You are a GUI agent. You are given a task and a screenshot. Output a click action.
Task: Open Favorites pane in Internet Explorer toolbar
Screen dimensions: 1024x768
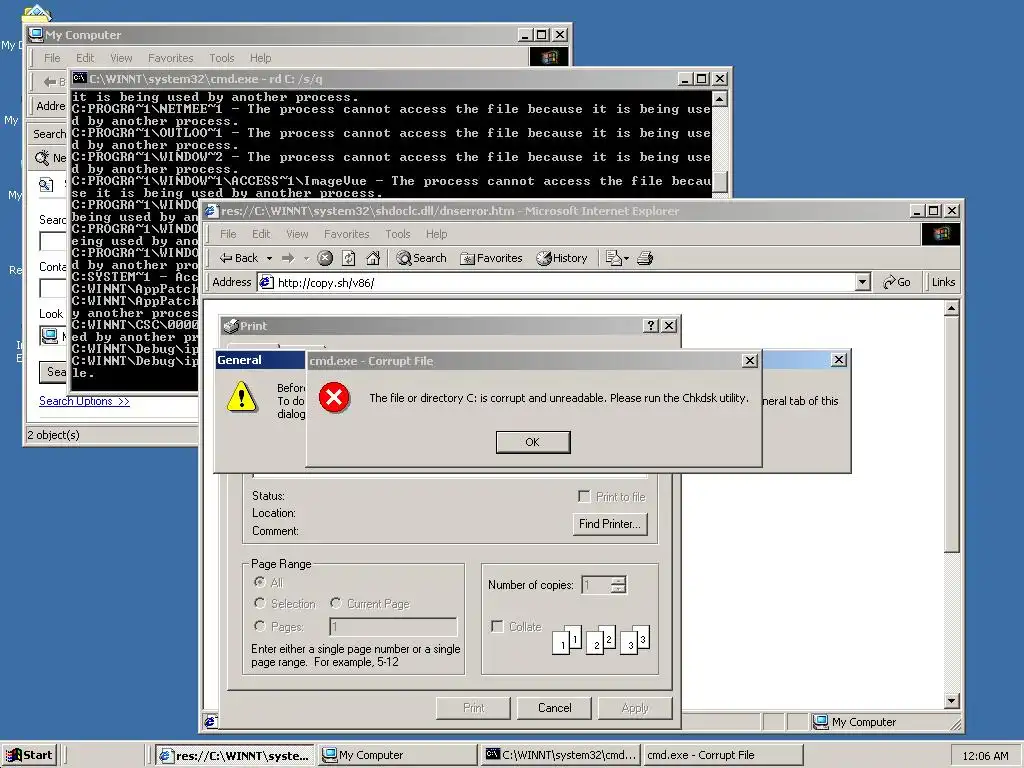[491, 258]
